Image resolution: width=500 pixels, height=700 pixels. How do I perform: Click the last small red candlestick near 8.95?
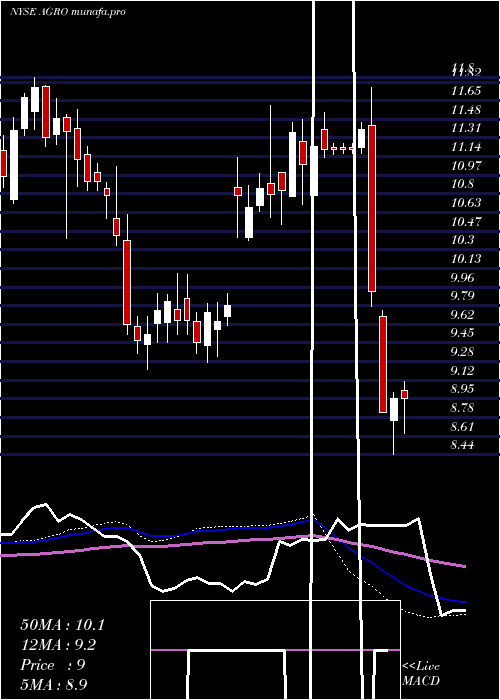click(404, 394)
